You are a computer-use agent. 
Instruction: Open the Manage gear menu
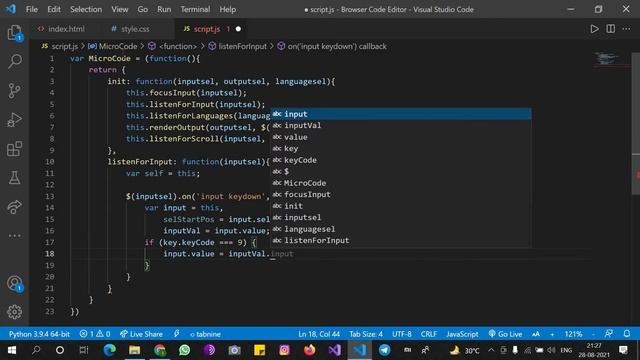click(15, 312)
